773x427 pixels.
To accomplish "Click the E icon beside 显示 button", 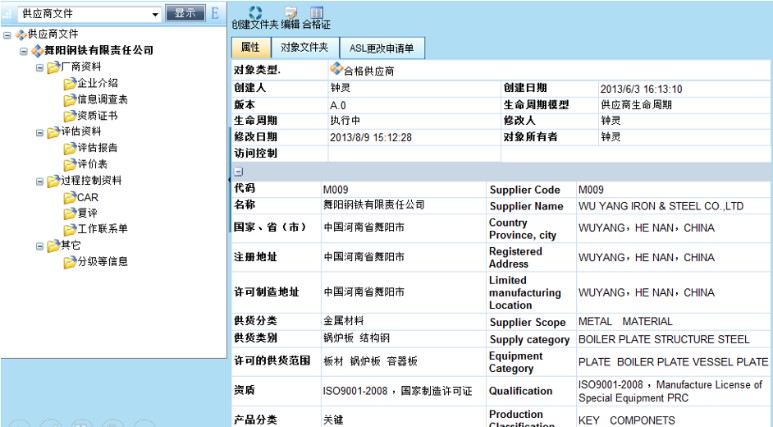I will click(x=215, y=13).
